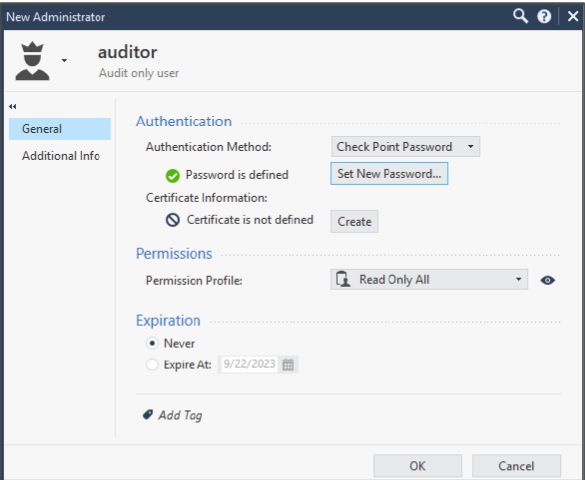The image size is (585, 480).
Task: Confirm the dialog with OK
Action: point(417,466)
